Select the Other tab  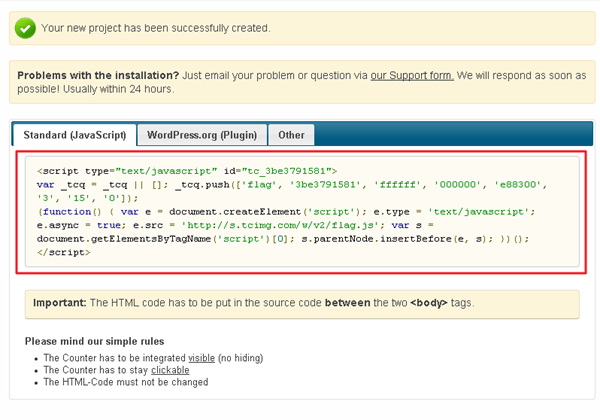tap(291, 135)
